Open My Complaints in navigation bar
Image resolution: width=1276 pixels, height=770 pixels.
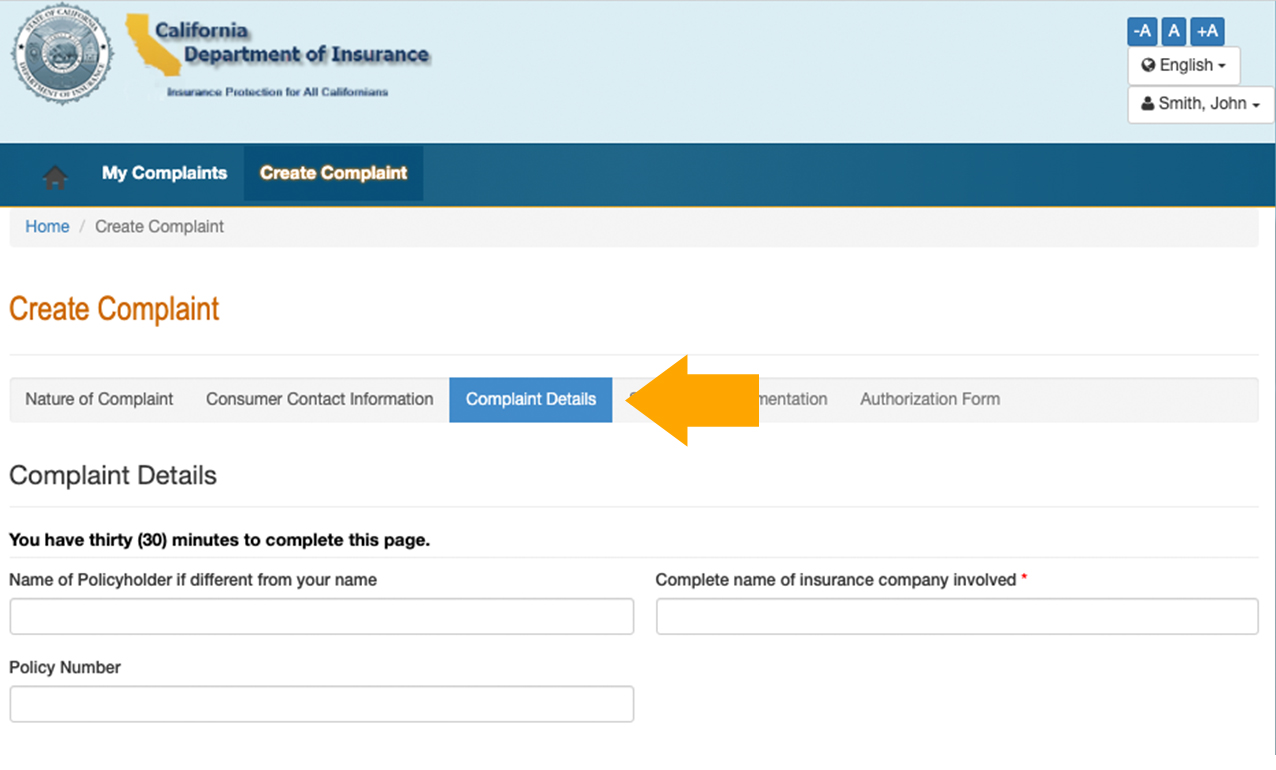164,173
